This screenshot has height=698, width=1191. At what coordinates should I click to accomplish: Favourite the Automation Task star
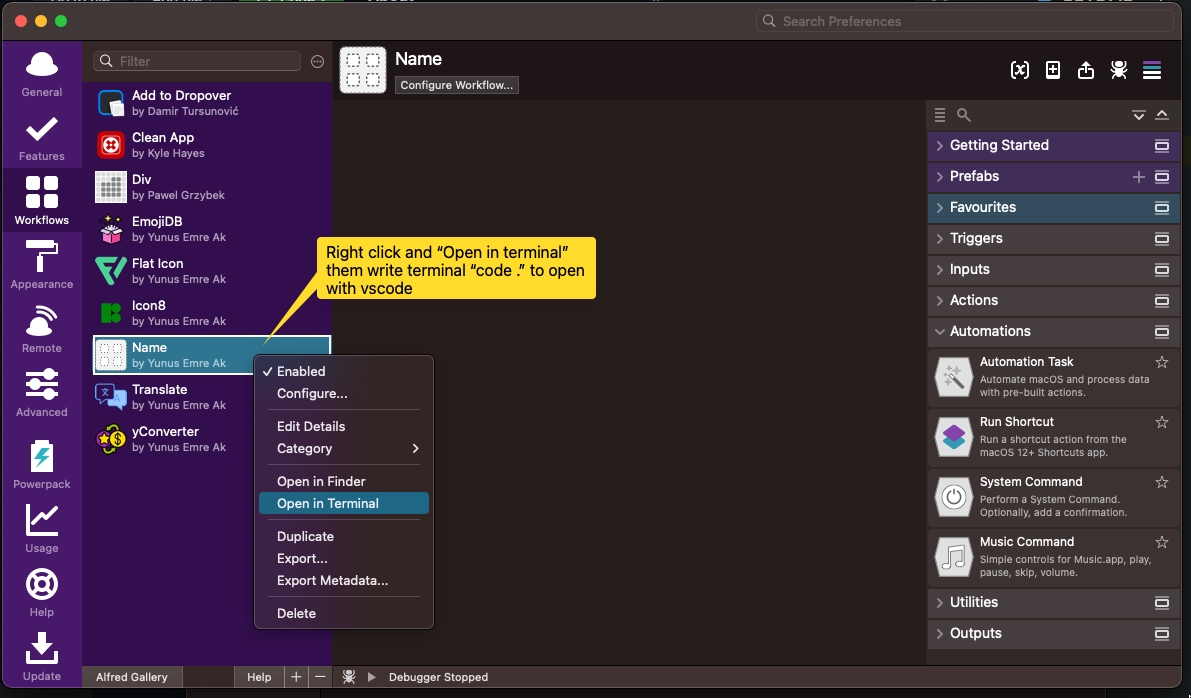point(1161,362)
